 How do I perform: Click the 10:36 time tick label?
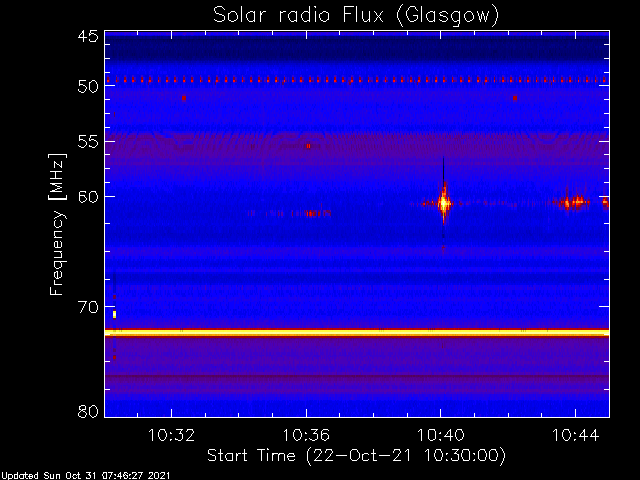[306, 435]
